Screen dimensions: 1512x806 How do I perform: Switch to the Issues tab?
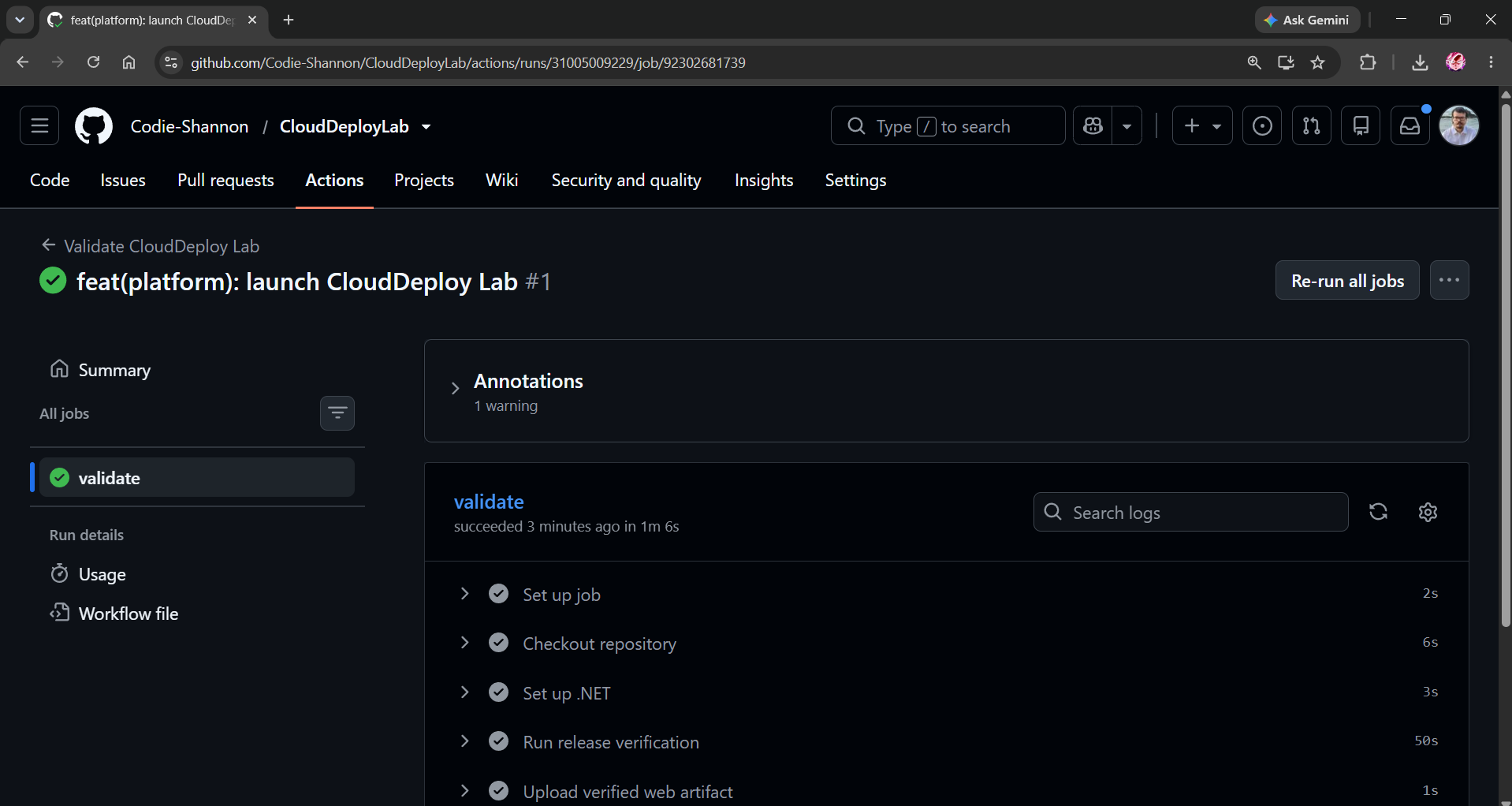coord(123,180)
